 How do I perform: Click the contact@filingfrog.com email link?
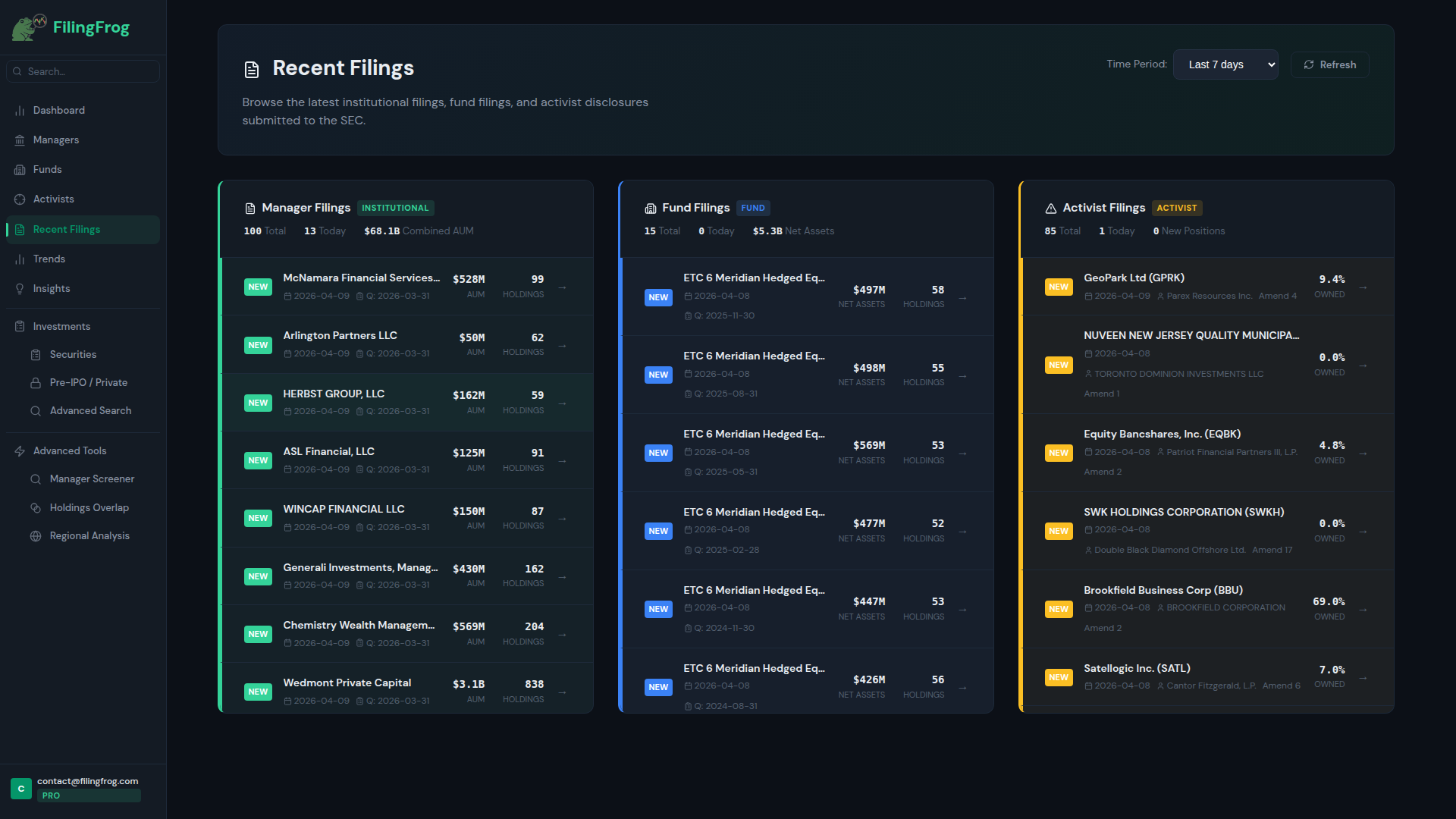coord(88,780)
